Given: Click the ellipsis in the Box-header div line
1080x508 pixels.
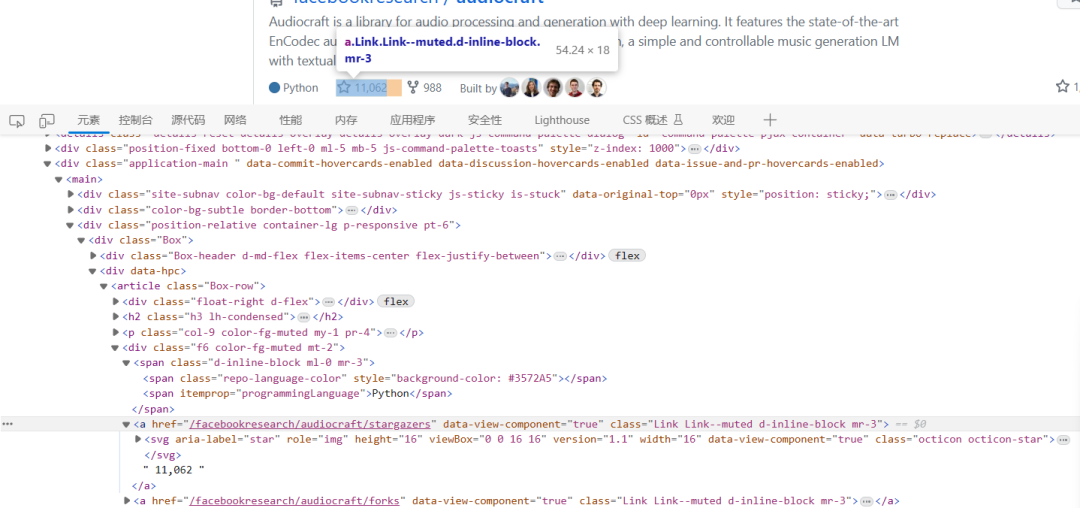Looking at the screenshot, I should point(560,256).
